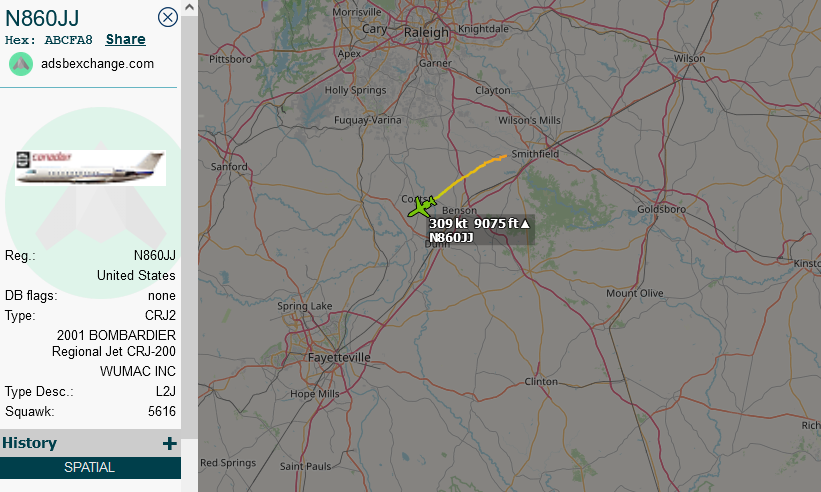The height and width of the screenshot is (492, 821).
Task: Click the registration value N860JJ
Action: [154, 255]
